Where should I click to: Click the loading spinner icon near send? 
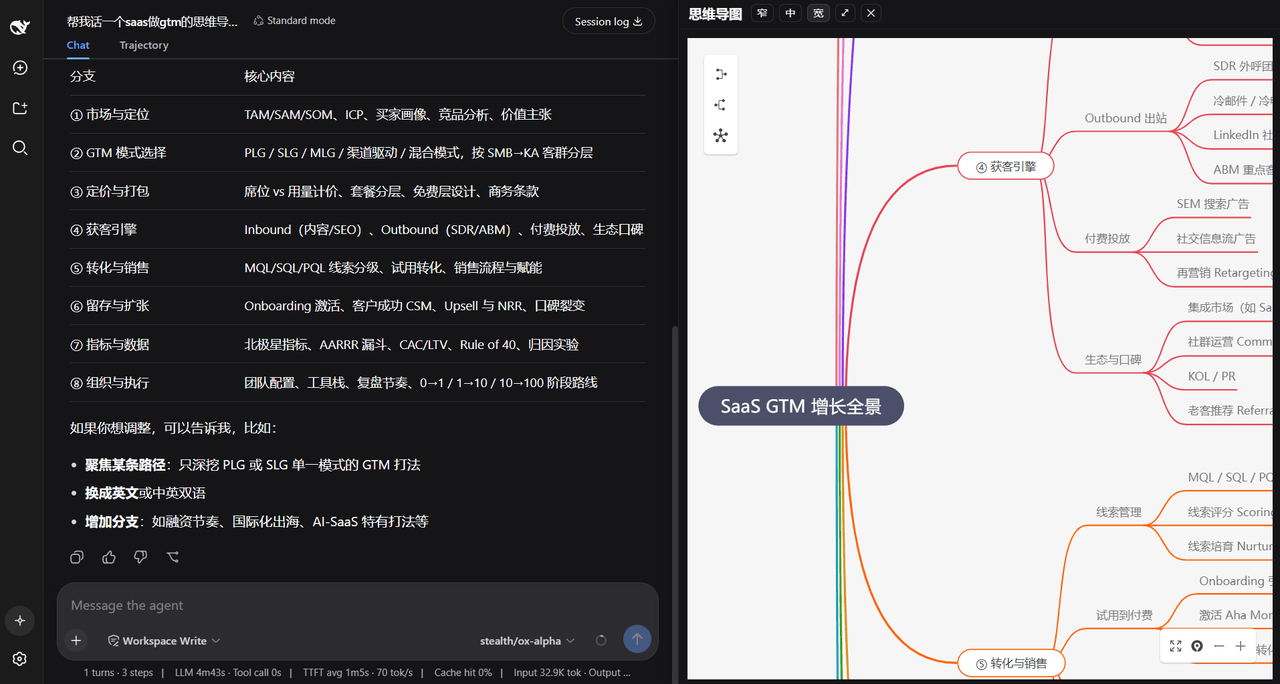pyautogui.click(x=601, y=640)
